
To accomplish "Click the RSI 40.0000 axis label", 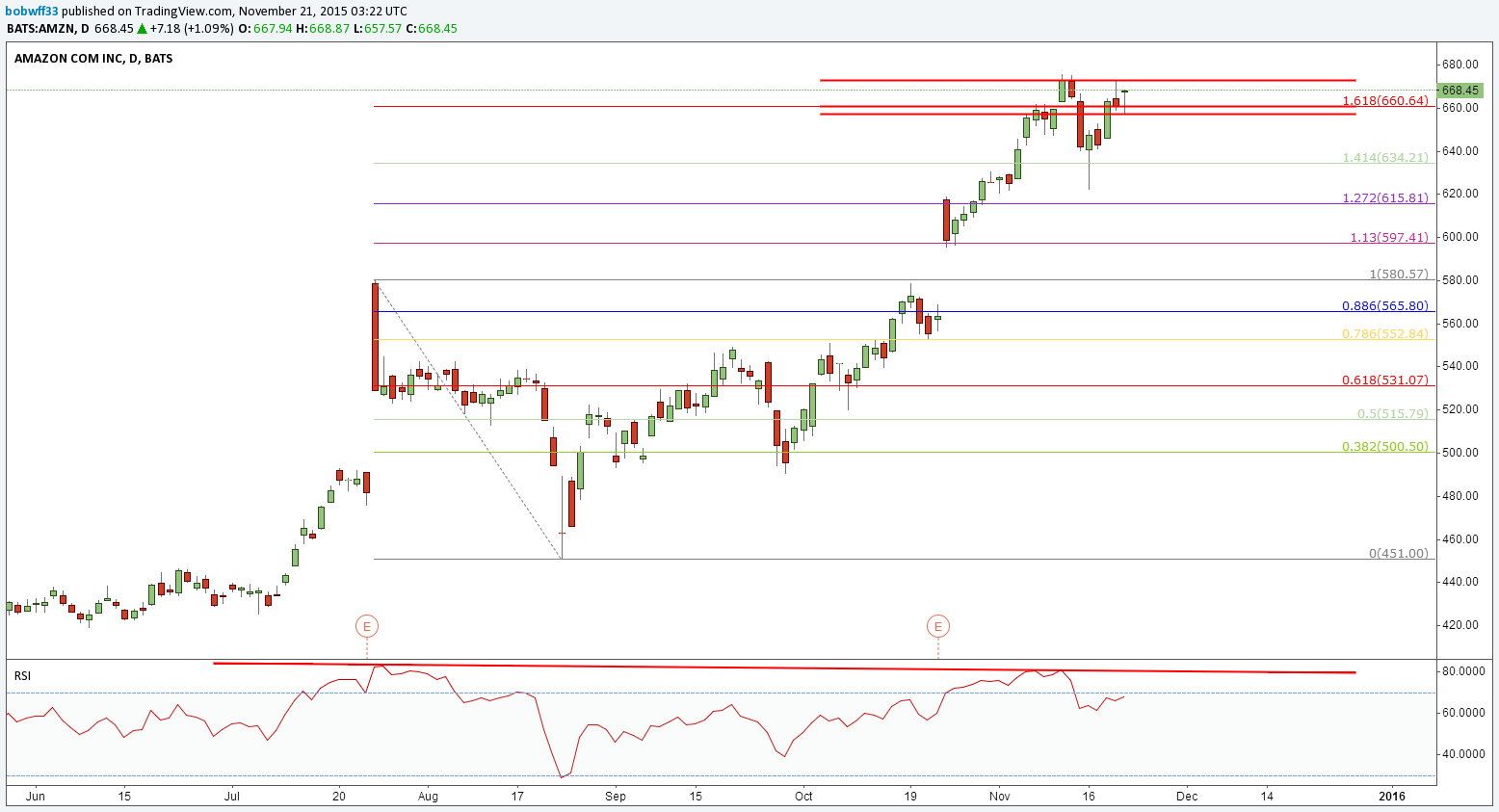I will coord(1464,754).
